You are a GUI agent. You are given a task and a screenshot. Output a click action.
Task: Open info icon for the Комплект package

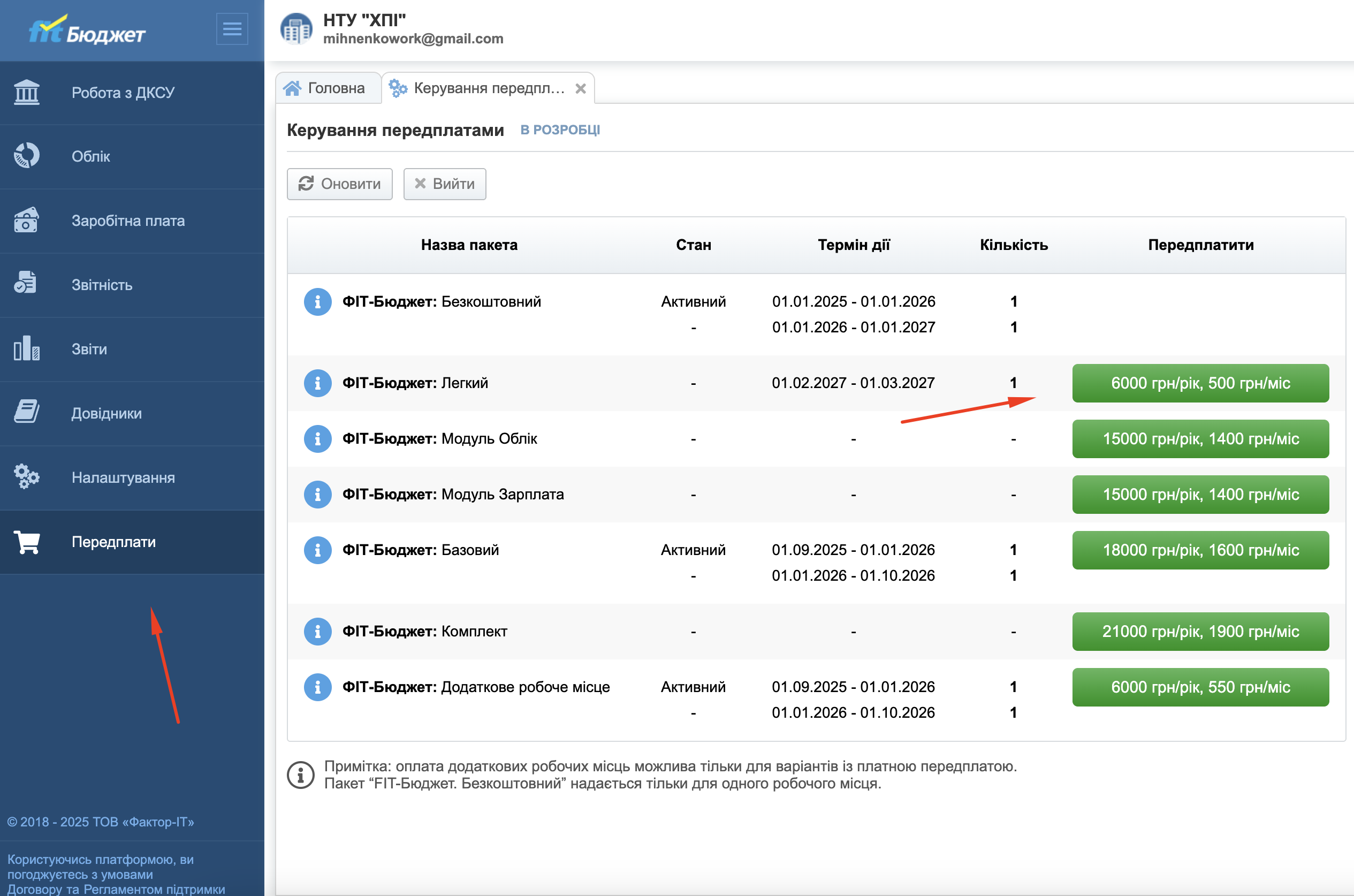pyautogui.click(x=318, y=632)
